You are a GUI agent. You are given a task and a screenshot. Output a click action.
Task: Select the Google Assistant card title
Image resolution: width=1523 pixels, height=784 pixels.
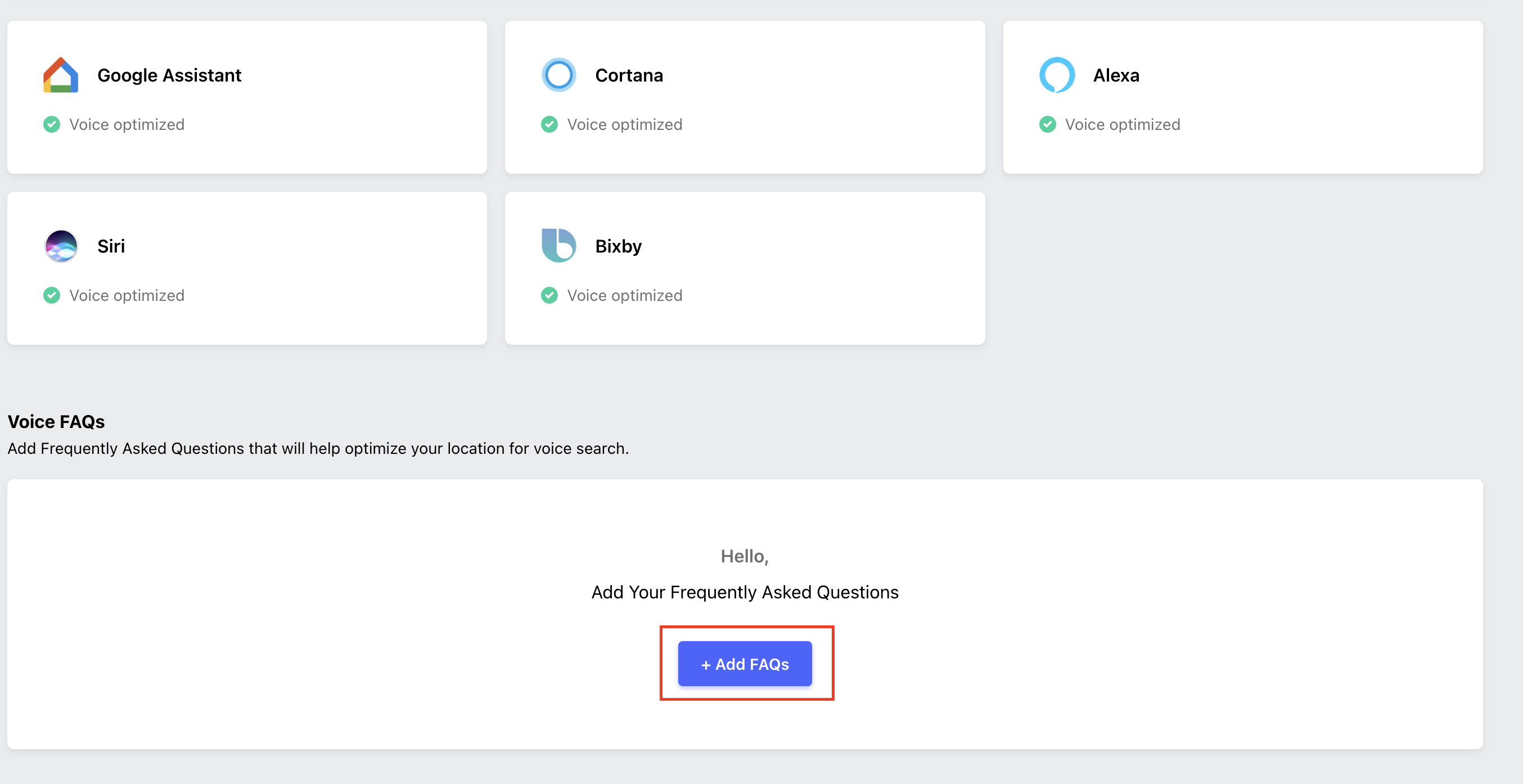(169, 76)
